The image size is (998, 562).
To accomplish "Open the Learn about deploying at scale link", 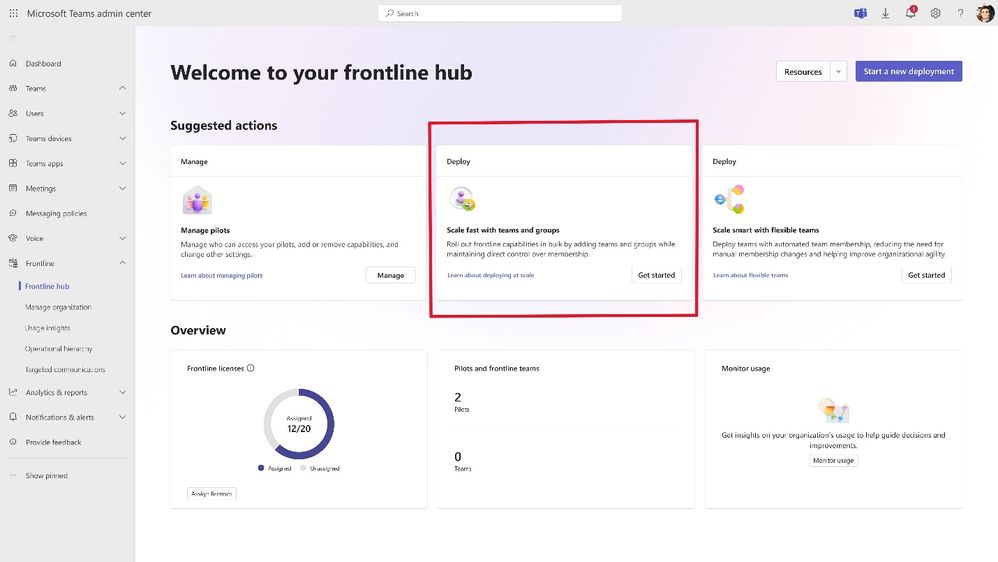I will tap(490, 275).
